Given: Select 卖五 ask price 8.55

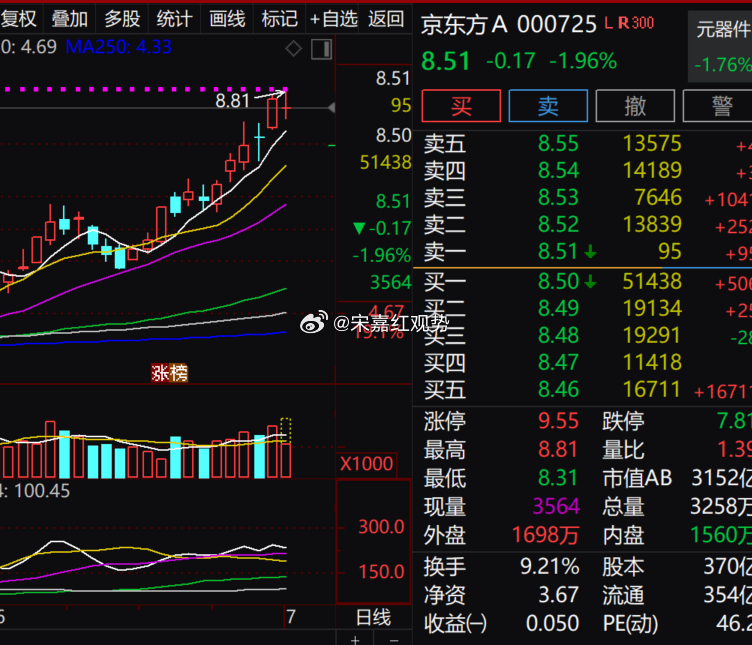Looking at the screenshot, I should coord(558,143).
